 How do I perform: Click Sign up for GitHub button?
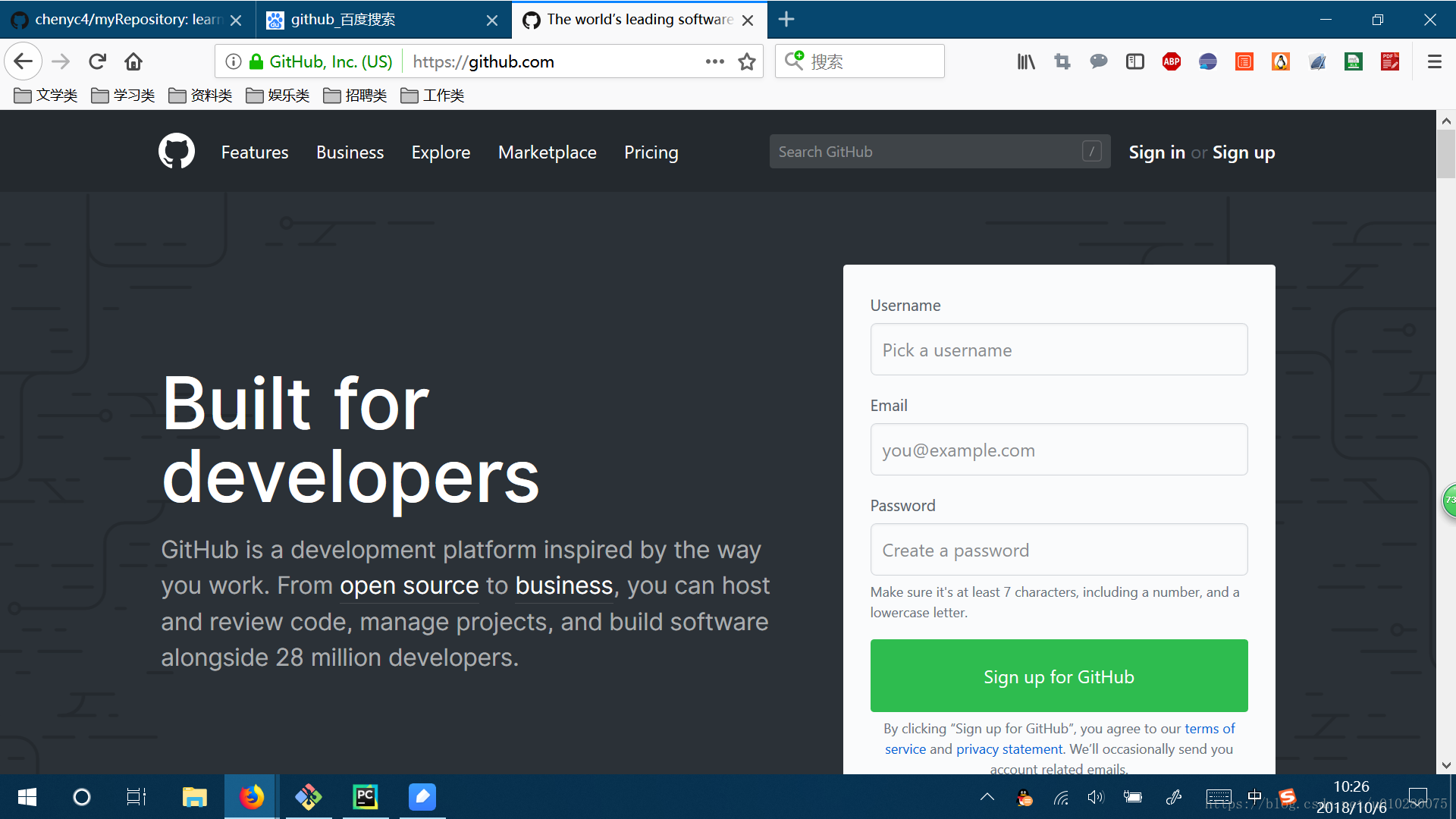[x=1059, y=676]
